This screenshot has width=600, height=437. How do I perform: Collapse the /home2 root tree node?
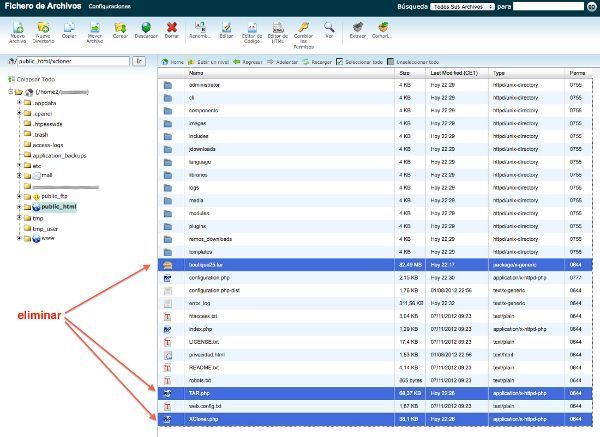(x=11, y=92)
